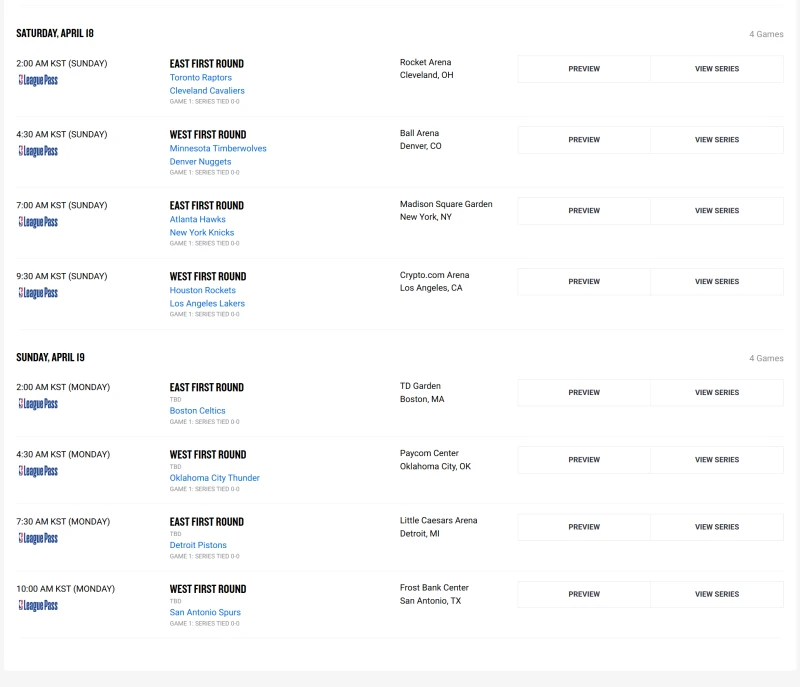Image resolution: width=800 pixels, height=687 pixels.
Task: Click League Pass logo for Rockets-Lakers game
Action: pyautogui.click(x=38, y=293)
